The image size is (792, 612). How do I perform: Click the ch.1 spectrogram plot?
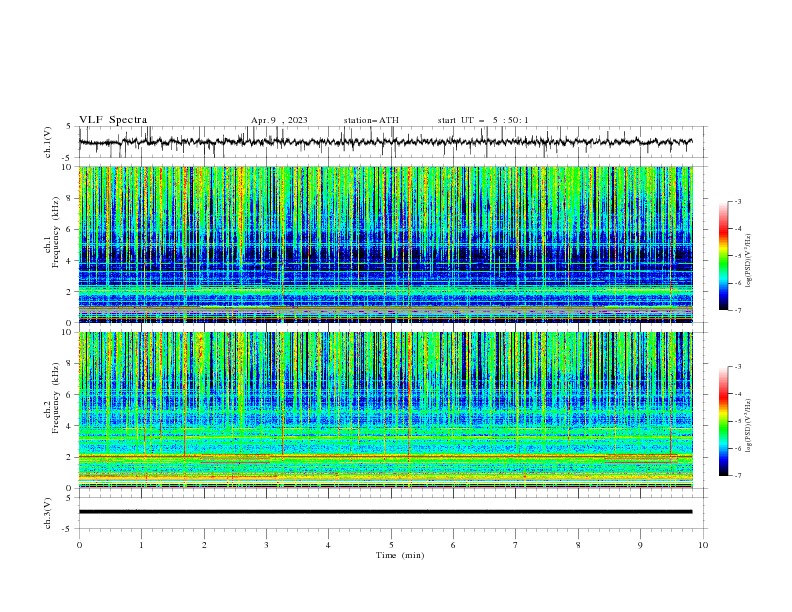(x=385, y=244)
